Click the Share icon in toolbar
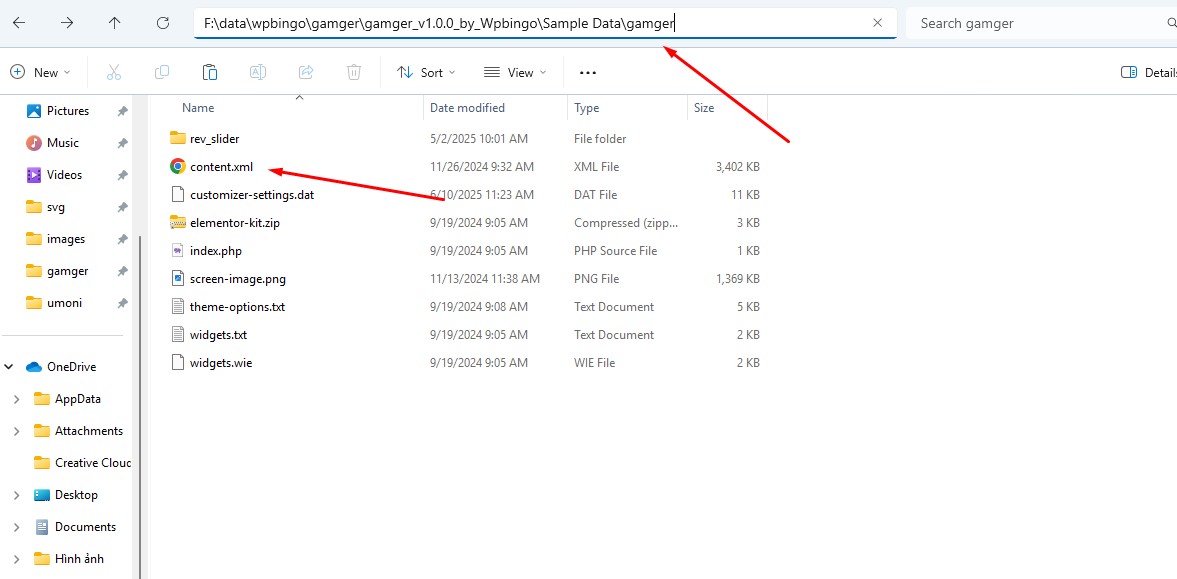 [x=306, y=72]
